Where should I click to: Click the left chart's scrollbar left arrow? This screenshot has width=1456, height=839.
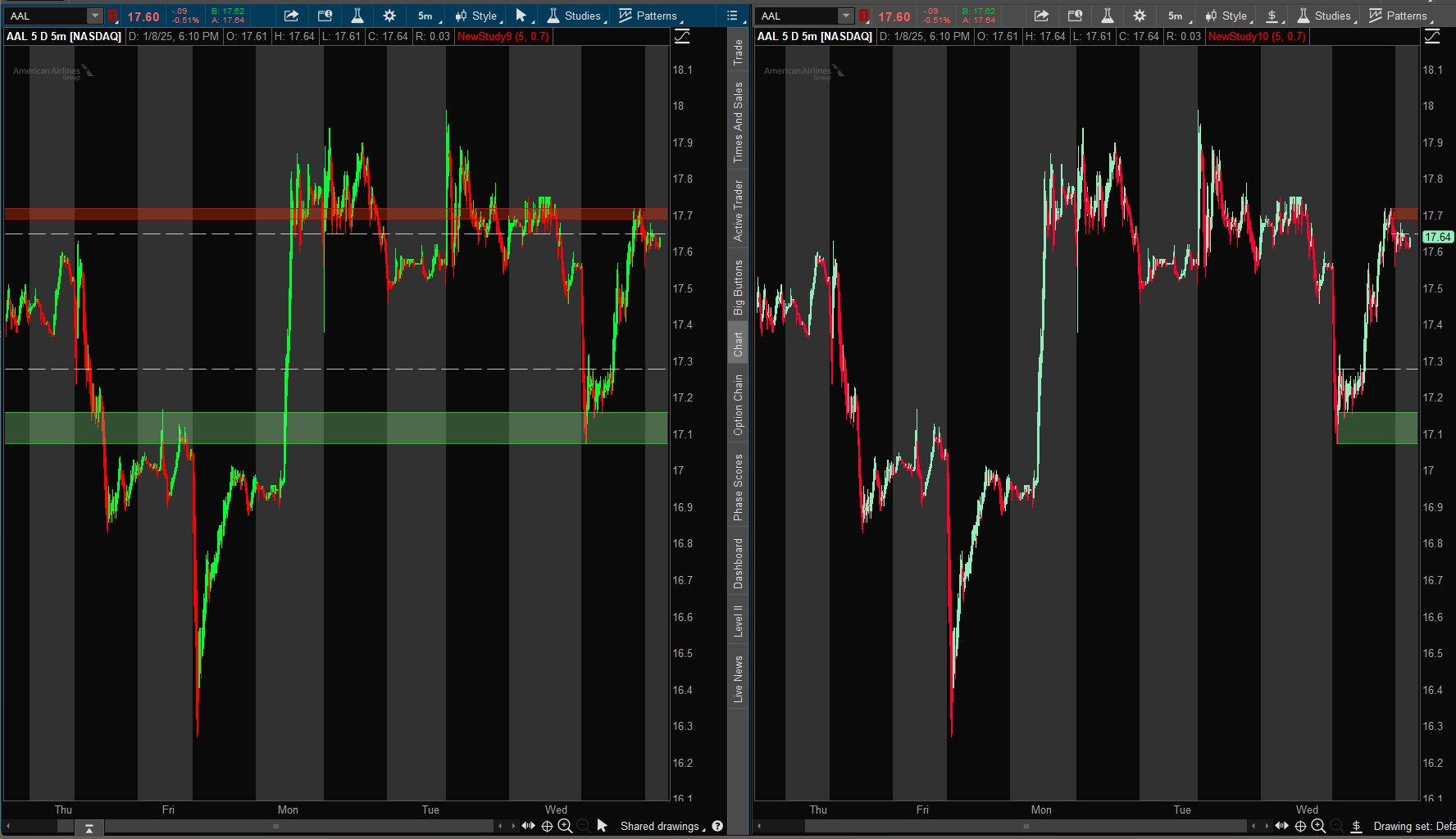[7, 826]
